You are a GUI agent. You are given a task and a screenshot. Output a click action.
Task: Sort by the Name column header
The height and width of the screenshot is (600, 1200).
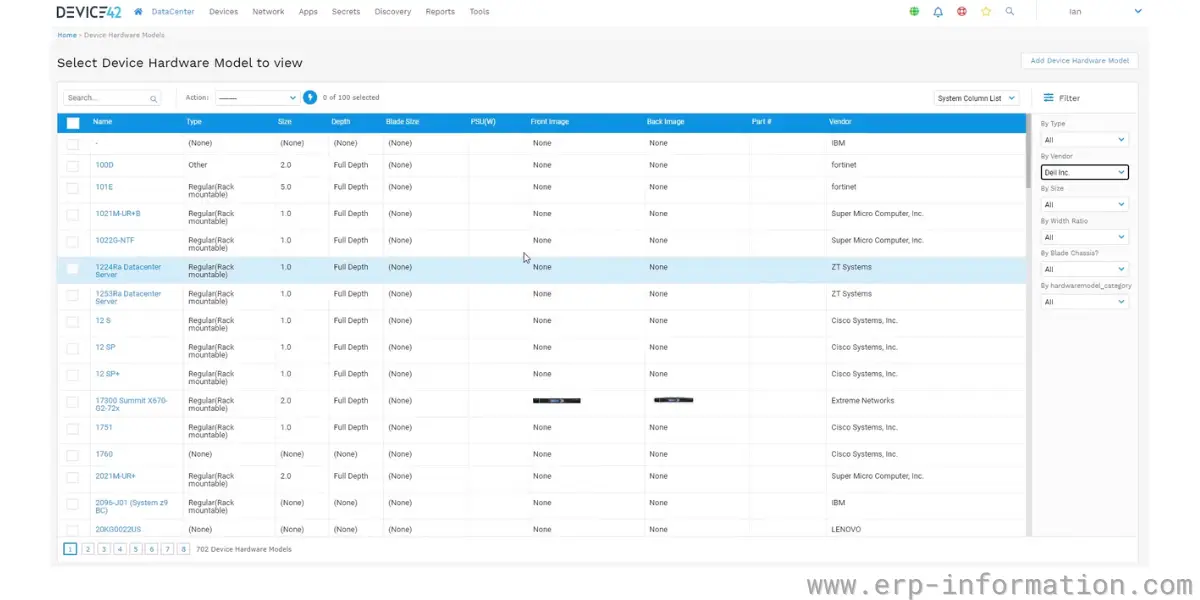coord(103,122)
